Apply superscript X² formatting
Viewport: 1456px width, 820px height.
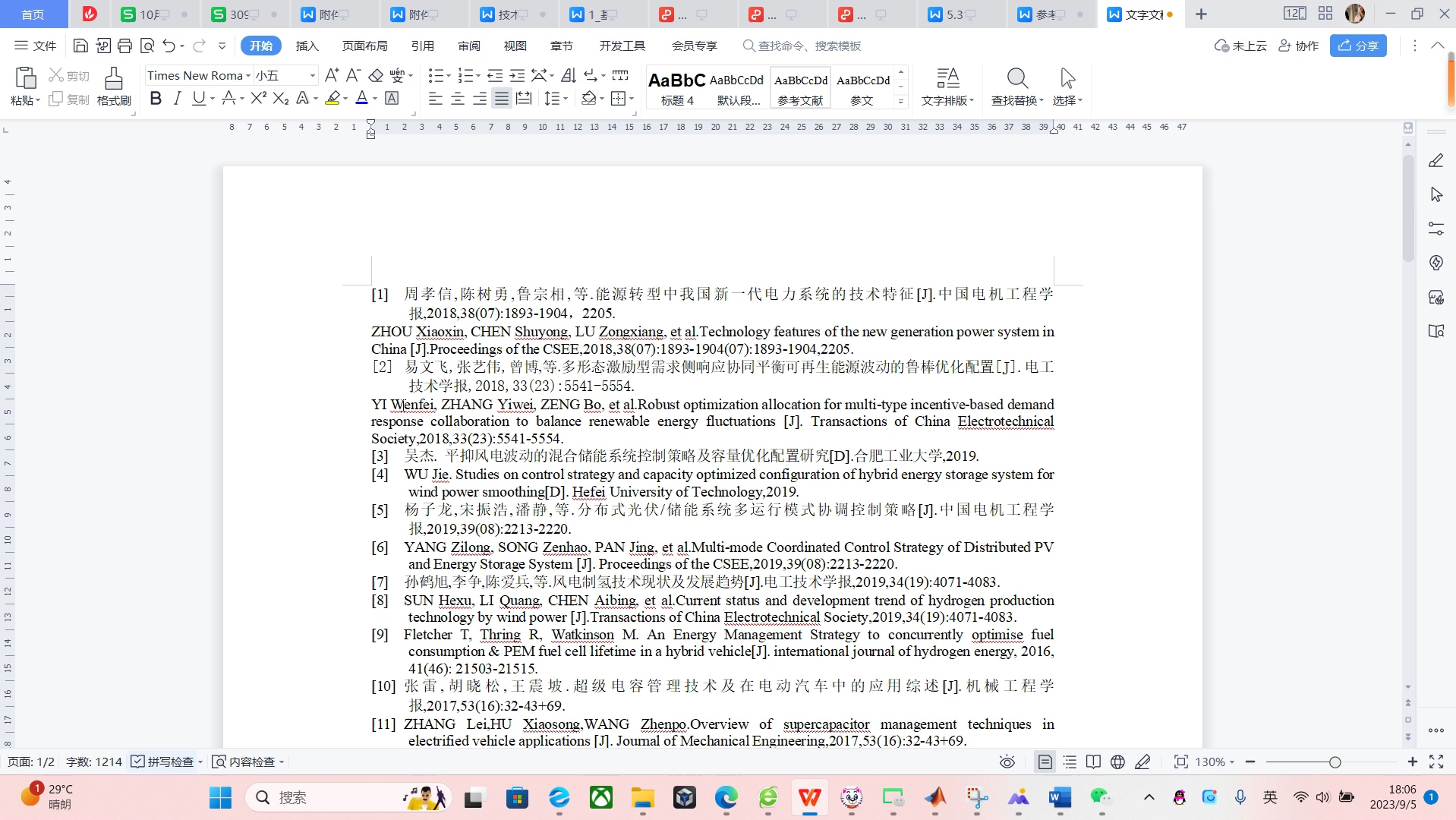pos(258,98)
